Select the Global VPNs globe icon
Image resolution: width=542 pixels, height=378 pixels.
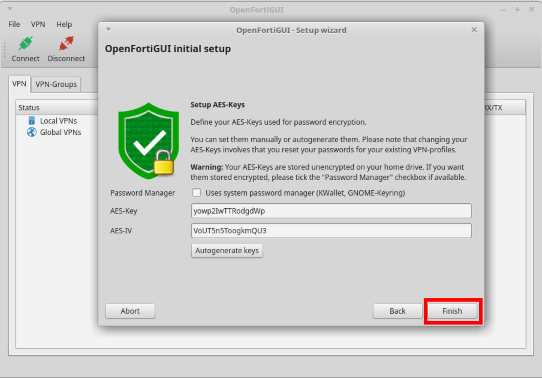coord(32,132)
